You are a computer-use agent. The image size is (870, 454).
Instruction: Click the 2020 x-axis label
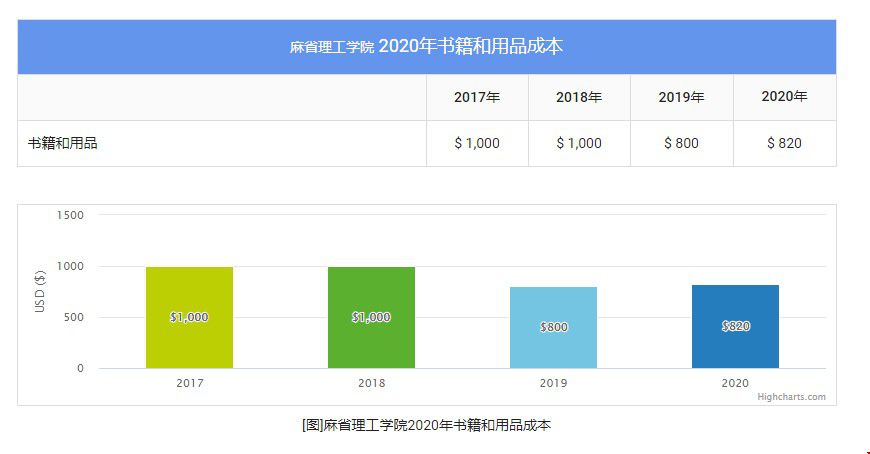click(735, 383)
